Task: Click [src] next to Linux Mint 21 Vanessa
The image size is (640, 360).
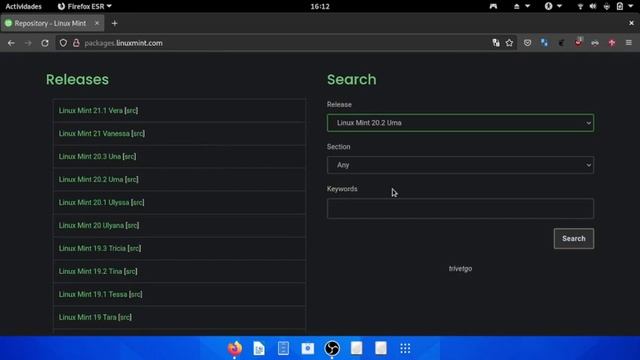Action: (x=138, y=133)
